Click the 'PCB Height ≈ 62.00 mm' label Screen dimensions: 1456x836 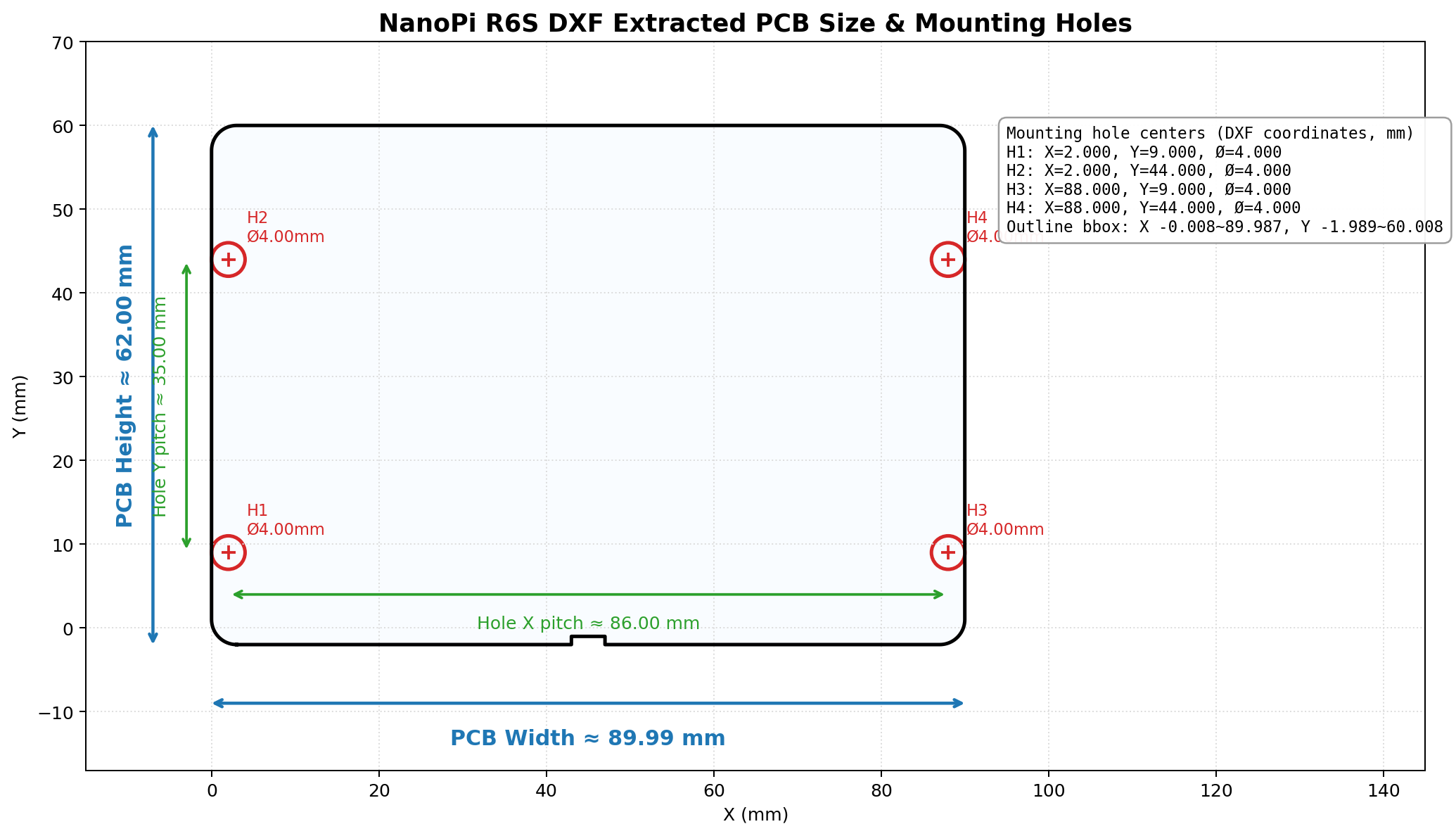pyautogui.click(x=124, y=386)
